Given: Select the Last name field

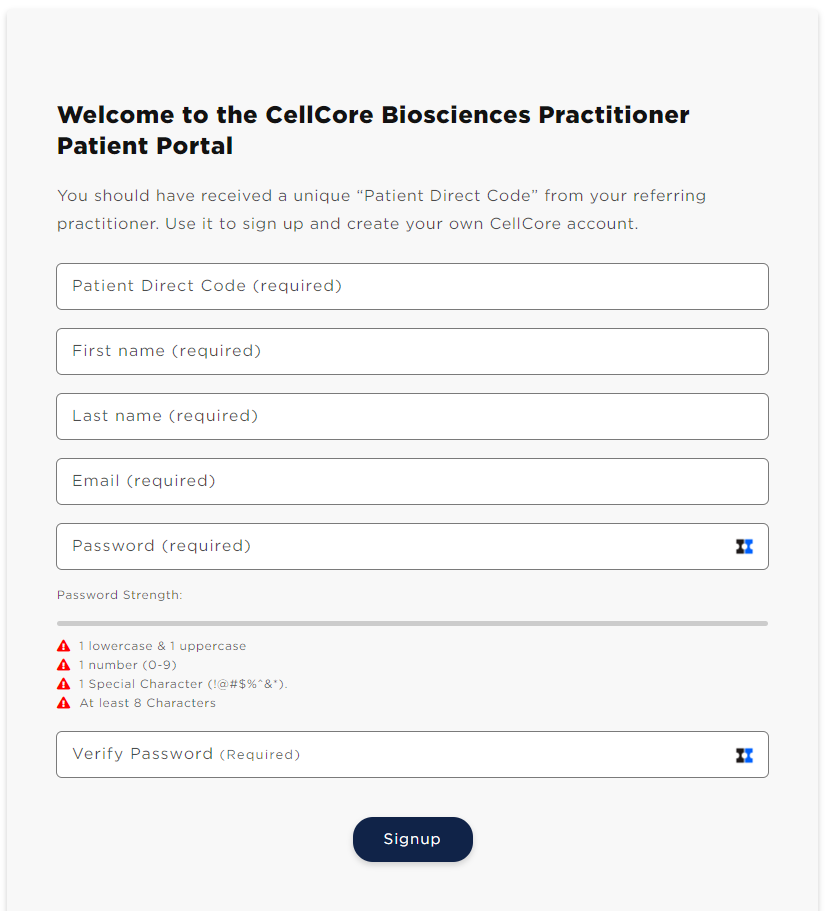Looking at the screenshot, I should click(412, 416).
